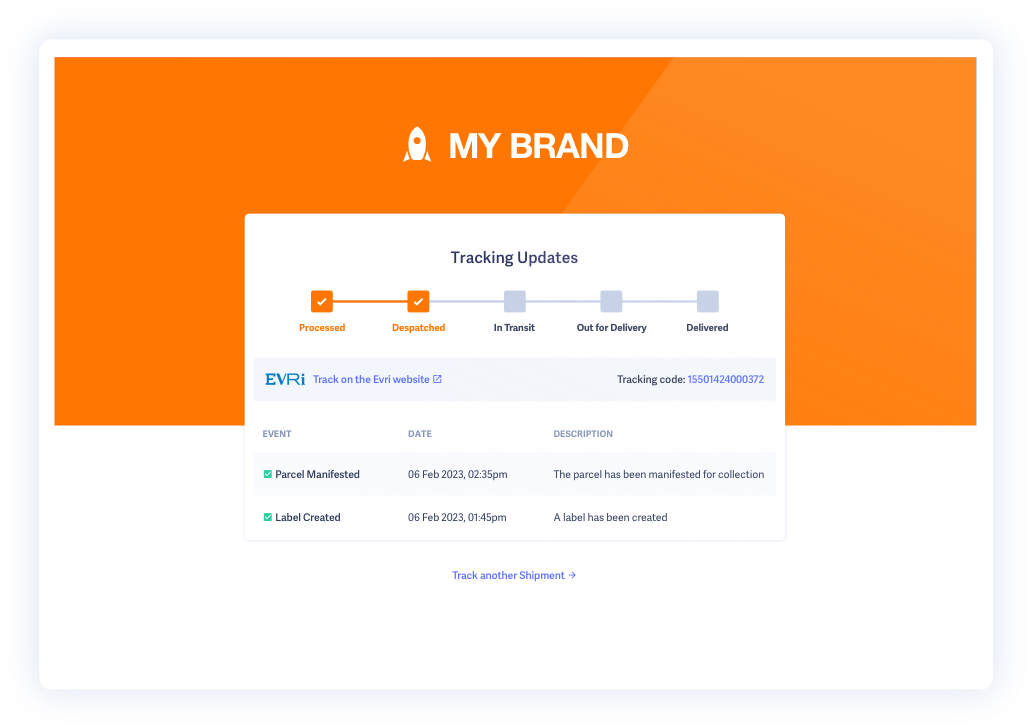Viewport: 1032px width, 728px height.
Task: Click the 'Tracking code:' label
Action: [651, 379]
